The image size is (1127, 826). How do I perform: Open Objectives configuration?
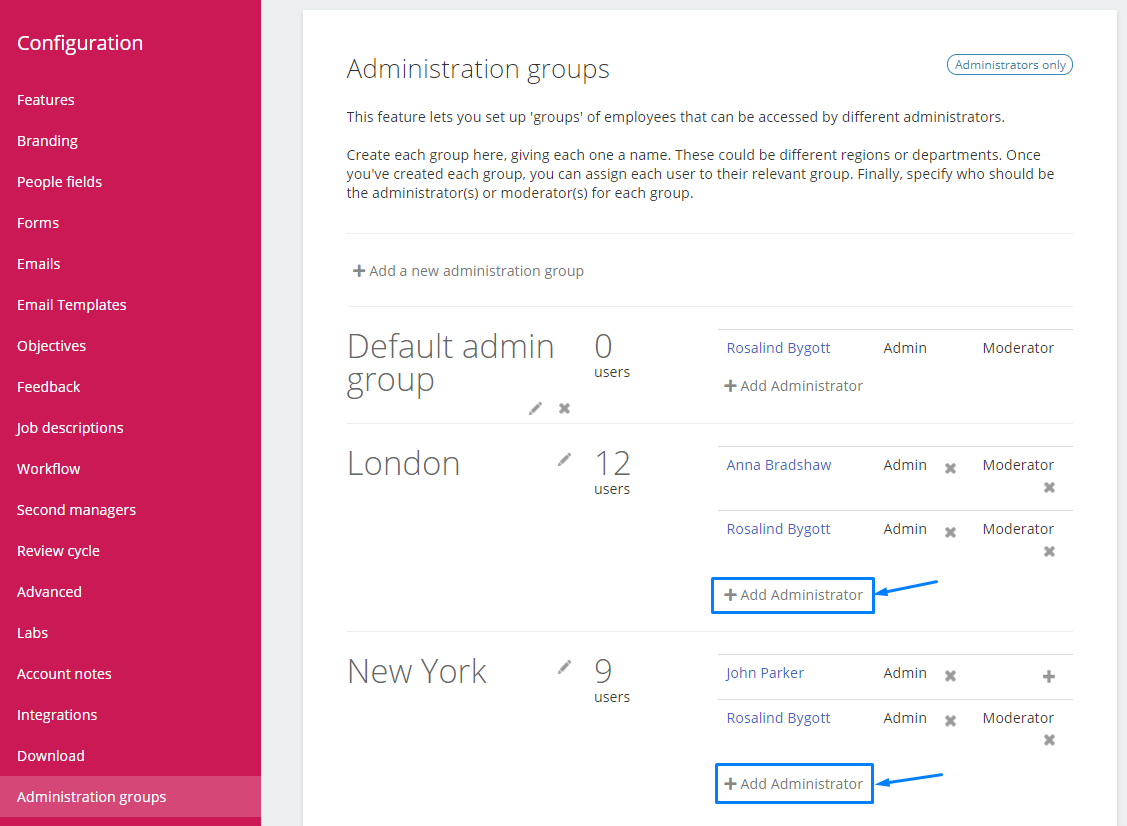pos(52,346)
